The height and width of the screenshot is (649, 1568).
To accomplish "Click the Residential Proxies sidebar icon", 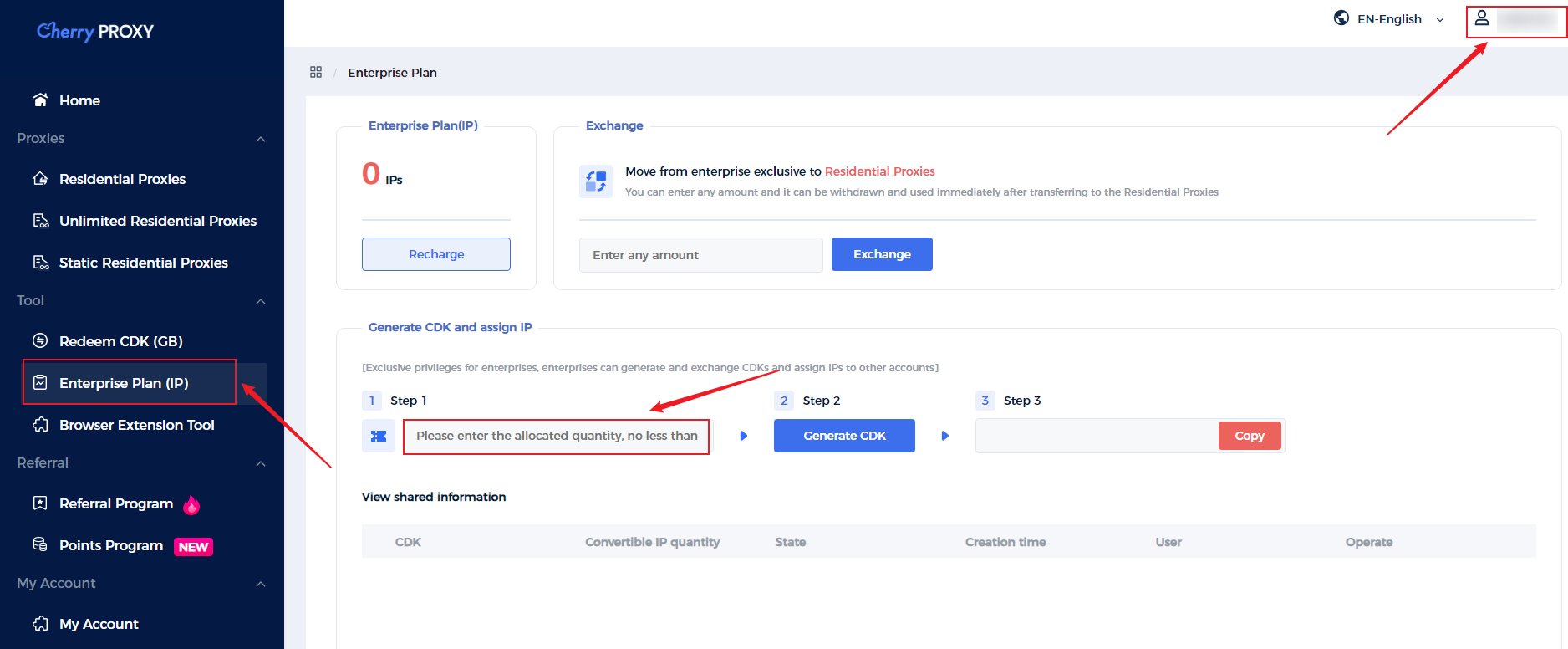I will [40, 179].
